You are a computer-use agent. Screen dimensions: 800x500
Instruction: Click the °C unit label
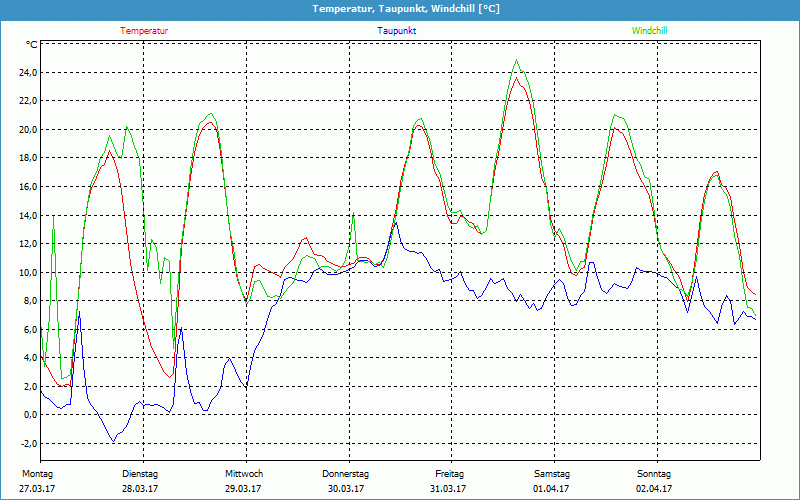pyautogui.click(x=31, y=45)
